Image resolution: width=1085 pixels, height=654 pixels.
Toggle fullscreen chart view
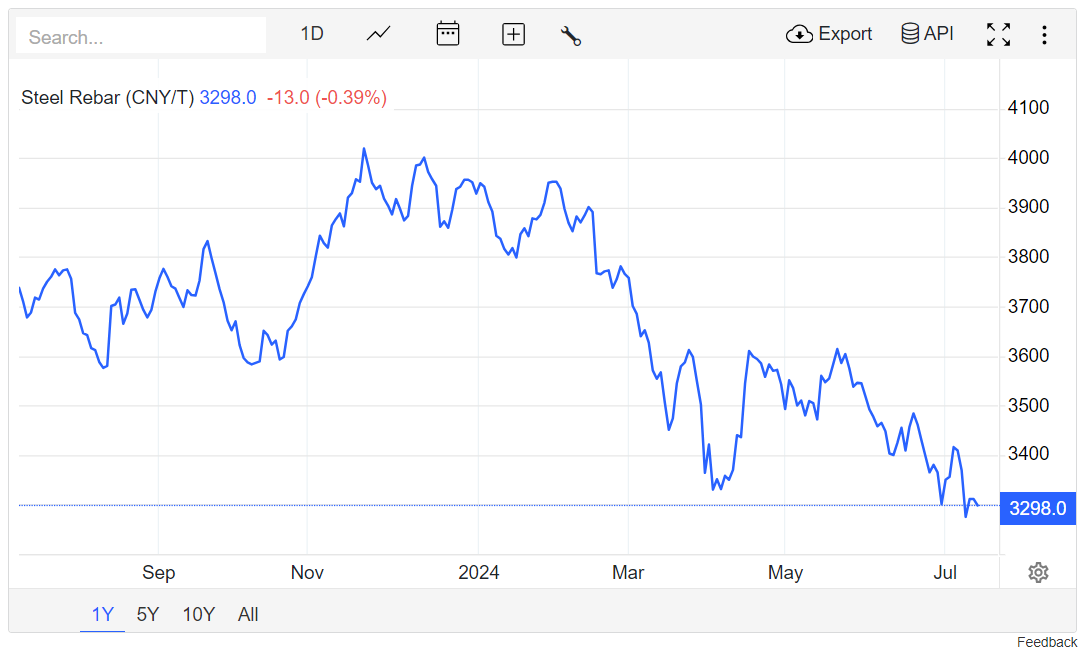click(998, 35)
